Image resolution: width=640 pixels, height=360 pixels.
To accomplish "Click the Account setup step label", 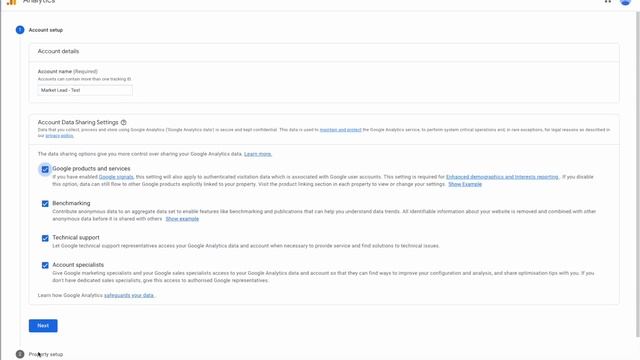I will (x=46, y=30).
